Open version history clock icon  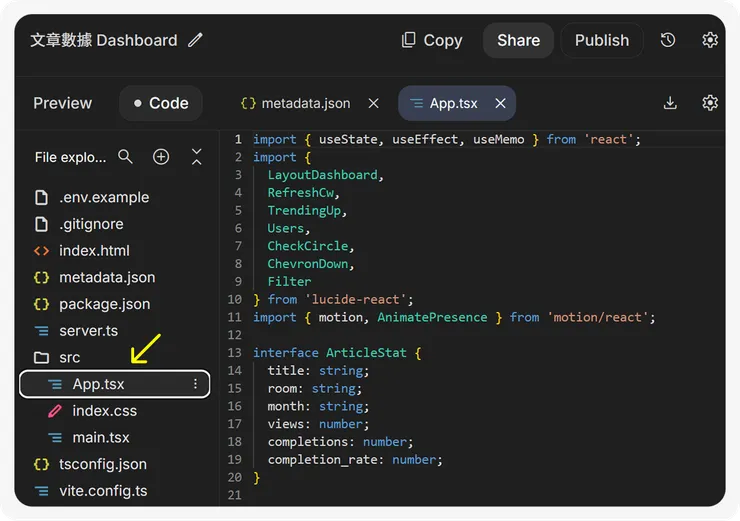pyautogui.click(x=668, y=40)
